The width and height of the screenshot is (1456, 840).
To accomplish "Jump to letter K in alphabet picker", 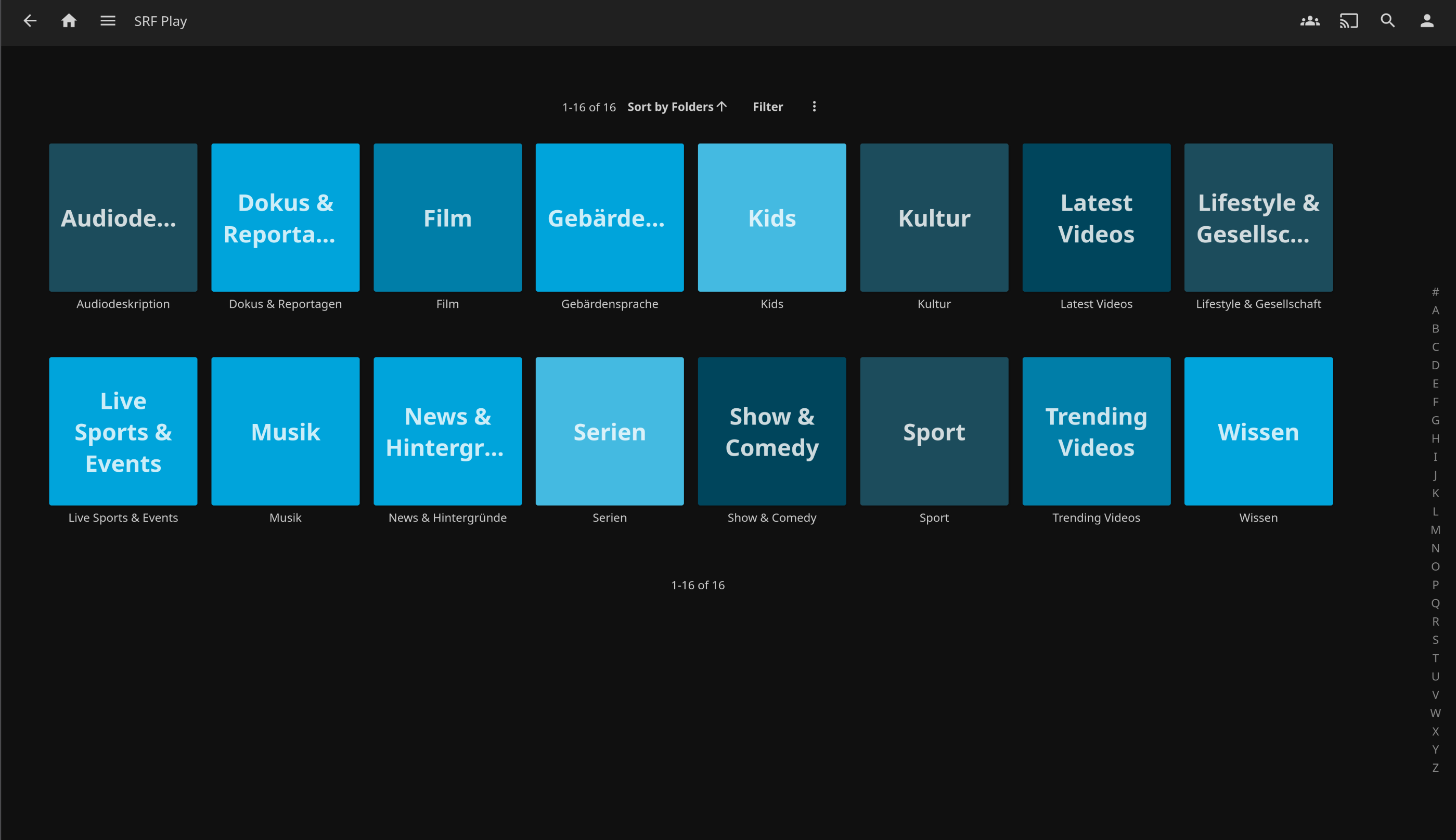I will (1435, 493).
